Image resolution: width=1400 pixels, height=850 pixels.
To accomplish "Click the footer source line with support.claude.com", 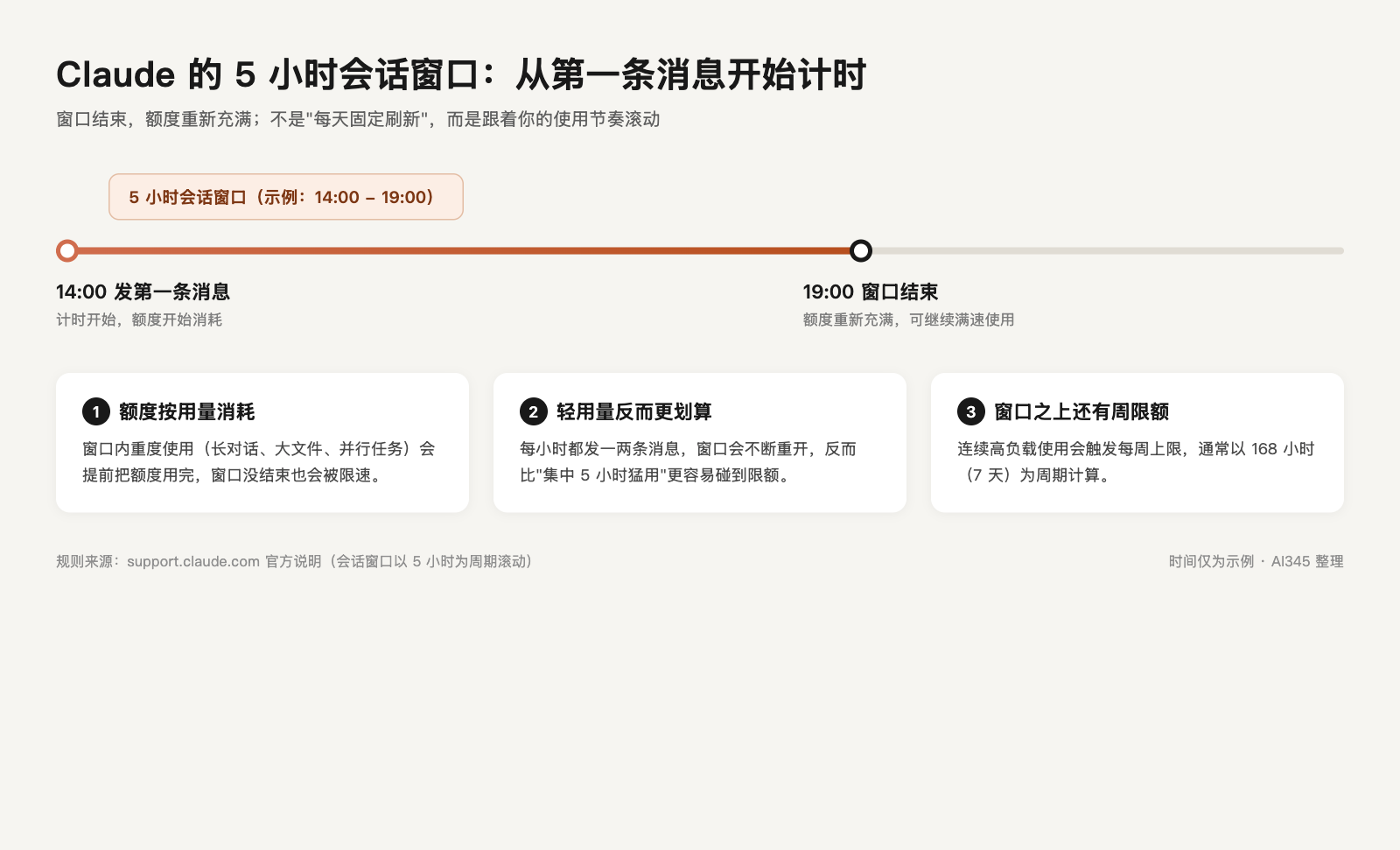I will 297,561.
